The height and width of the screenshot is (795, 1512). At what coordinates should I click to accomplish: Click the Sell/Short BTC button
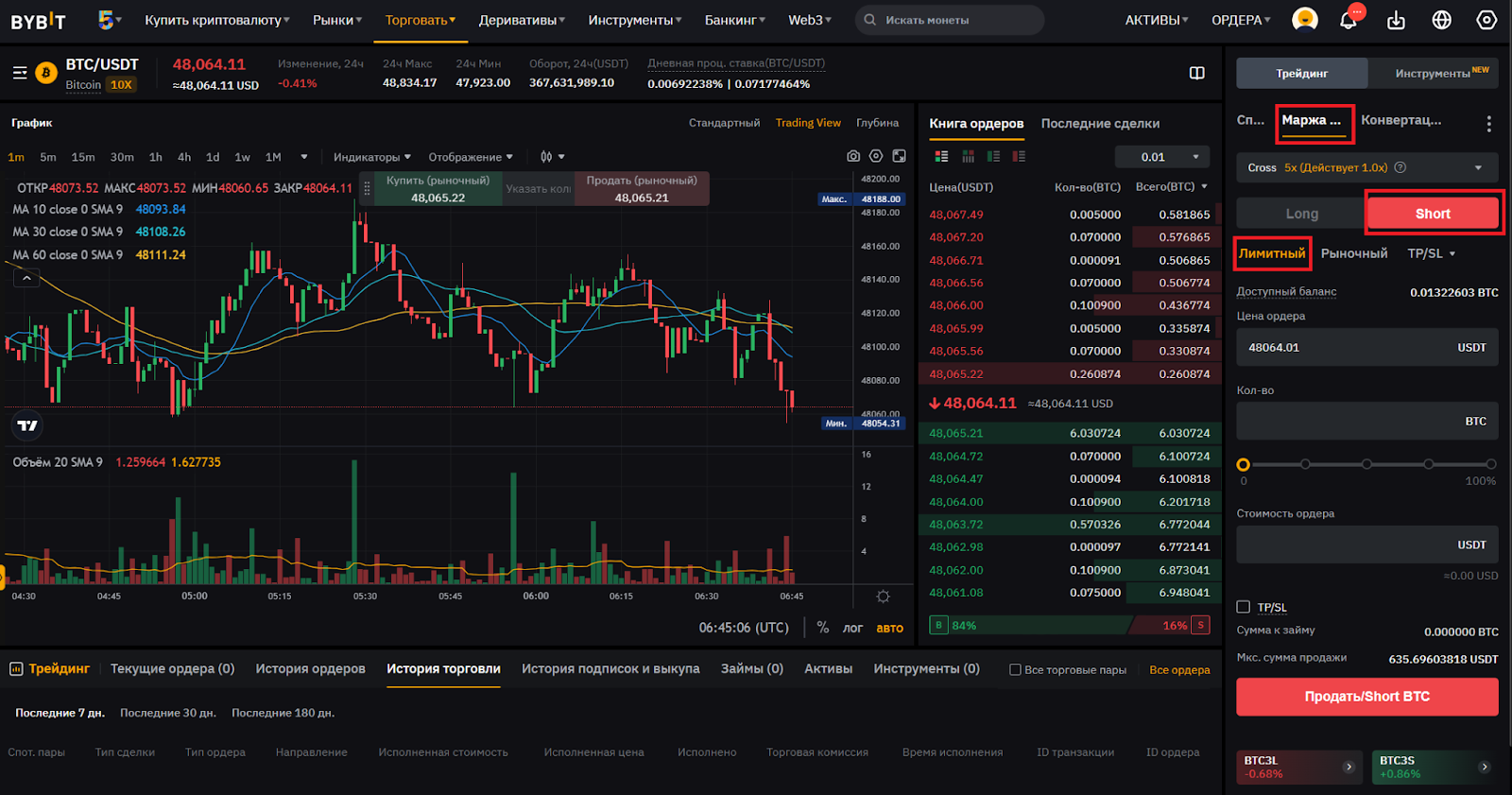click(x=1366, y=697)
